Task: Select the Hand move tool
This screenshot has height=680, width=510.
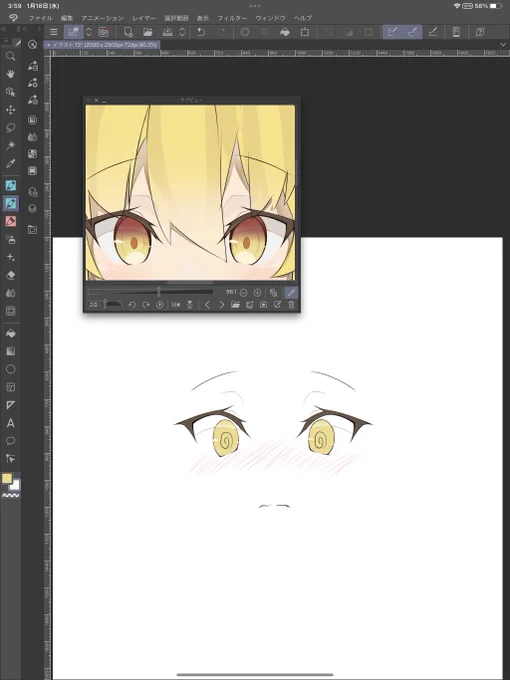Action: click(11, 74)
